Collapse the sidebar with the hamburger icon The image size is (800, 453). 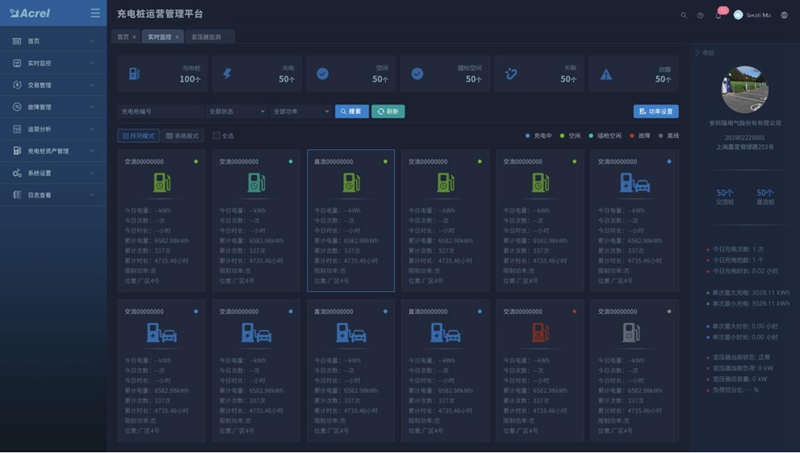tap(94, 13)
